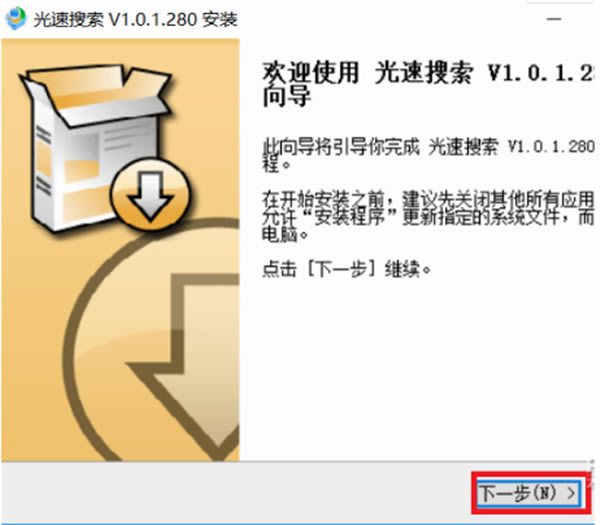Click the line starting with 在开始安装之前
This screenshot has height=525, width=600.
coord(428,199)
